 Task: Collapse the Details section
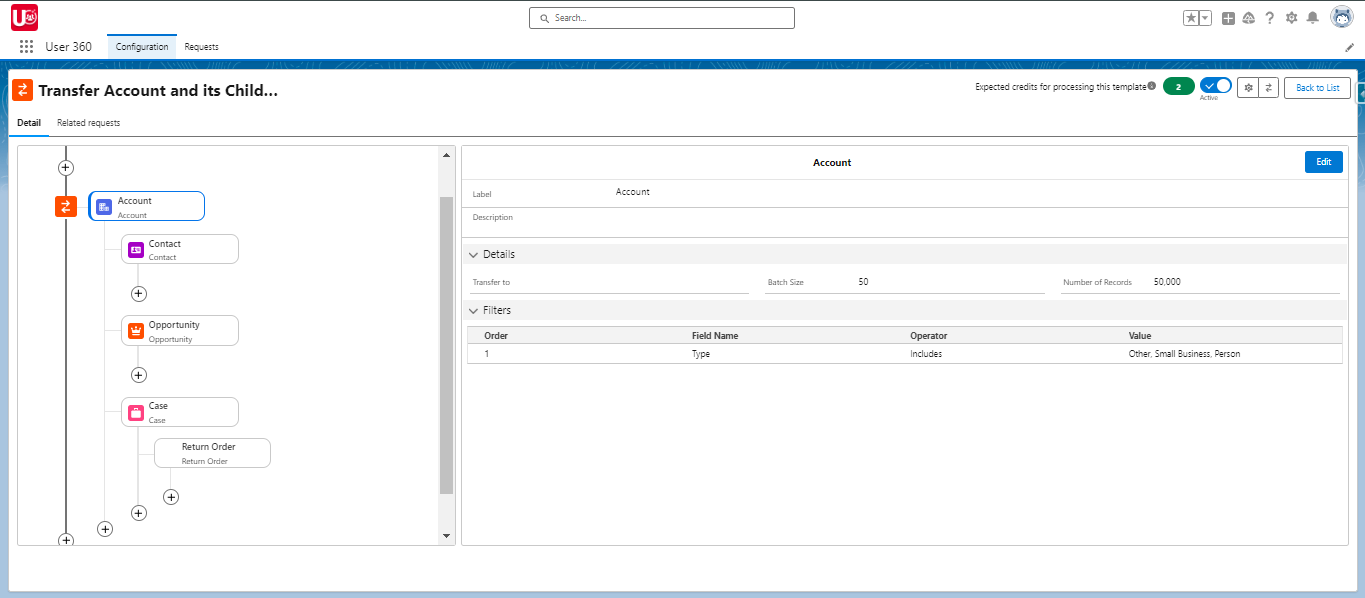(x=474, y=254)
